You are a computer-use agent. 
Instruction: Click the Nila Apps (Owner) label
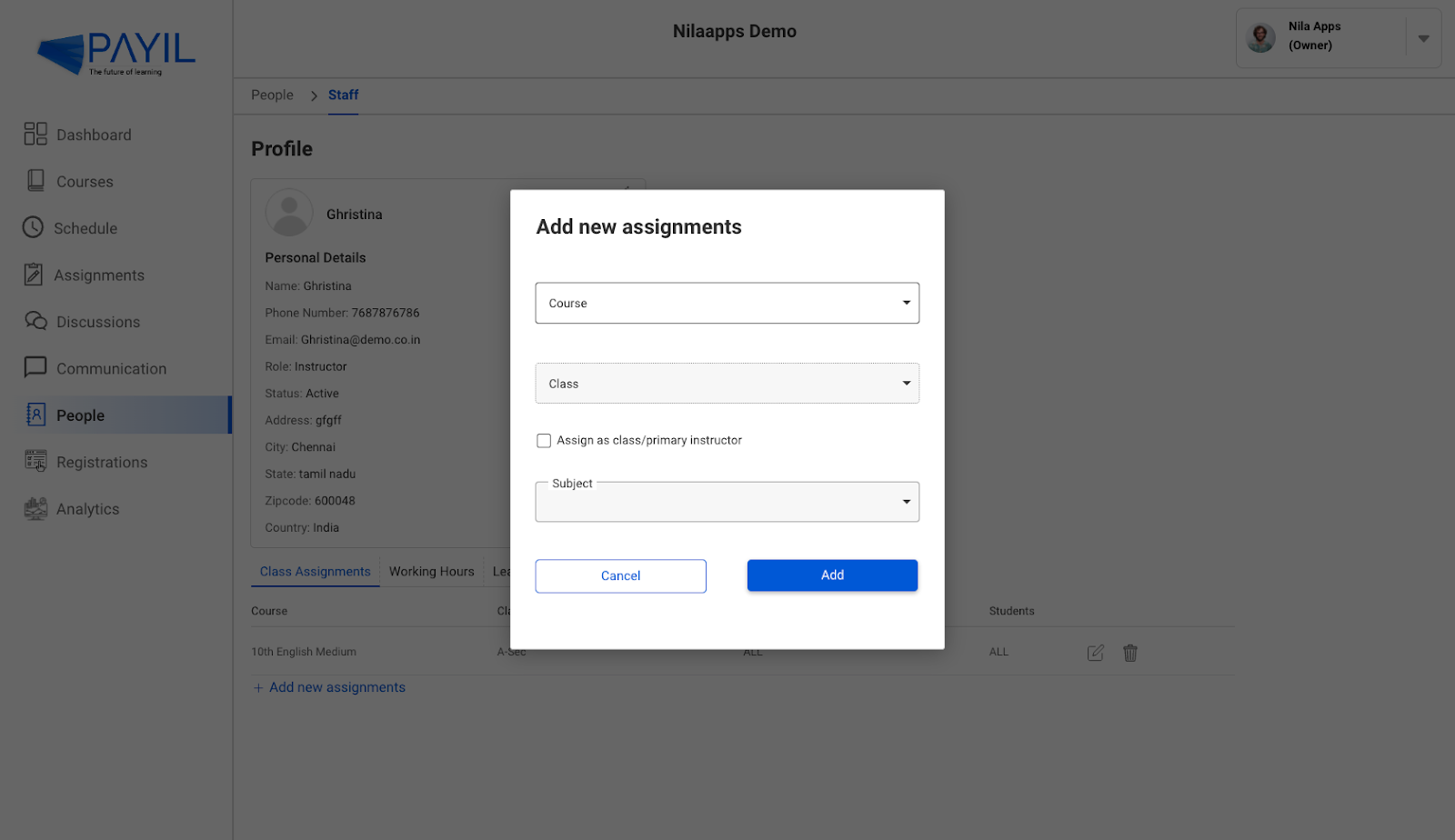tap(1314, 35)
